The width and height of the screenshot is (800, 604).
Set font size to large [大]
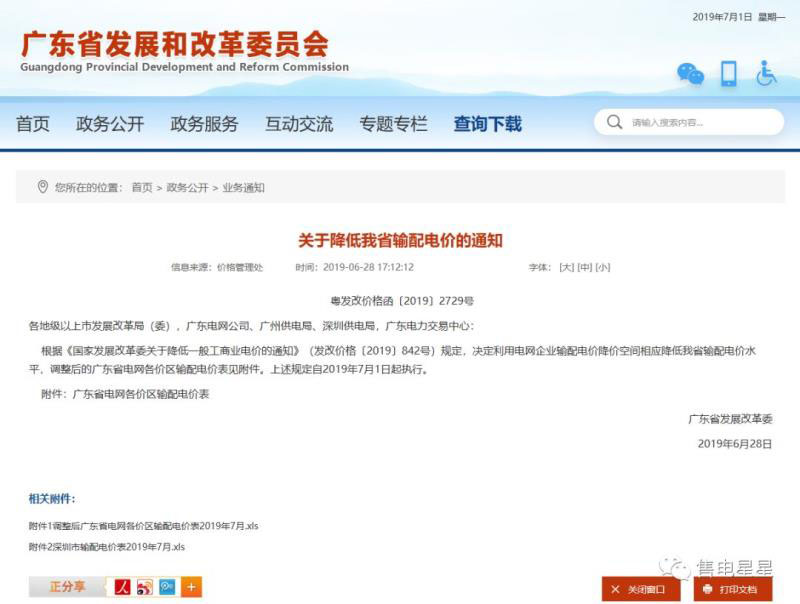(566, 268)
